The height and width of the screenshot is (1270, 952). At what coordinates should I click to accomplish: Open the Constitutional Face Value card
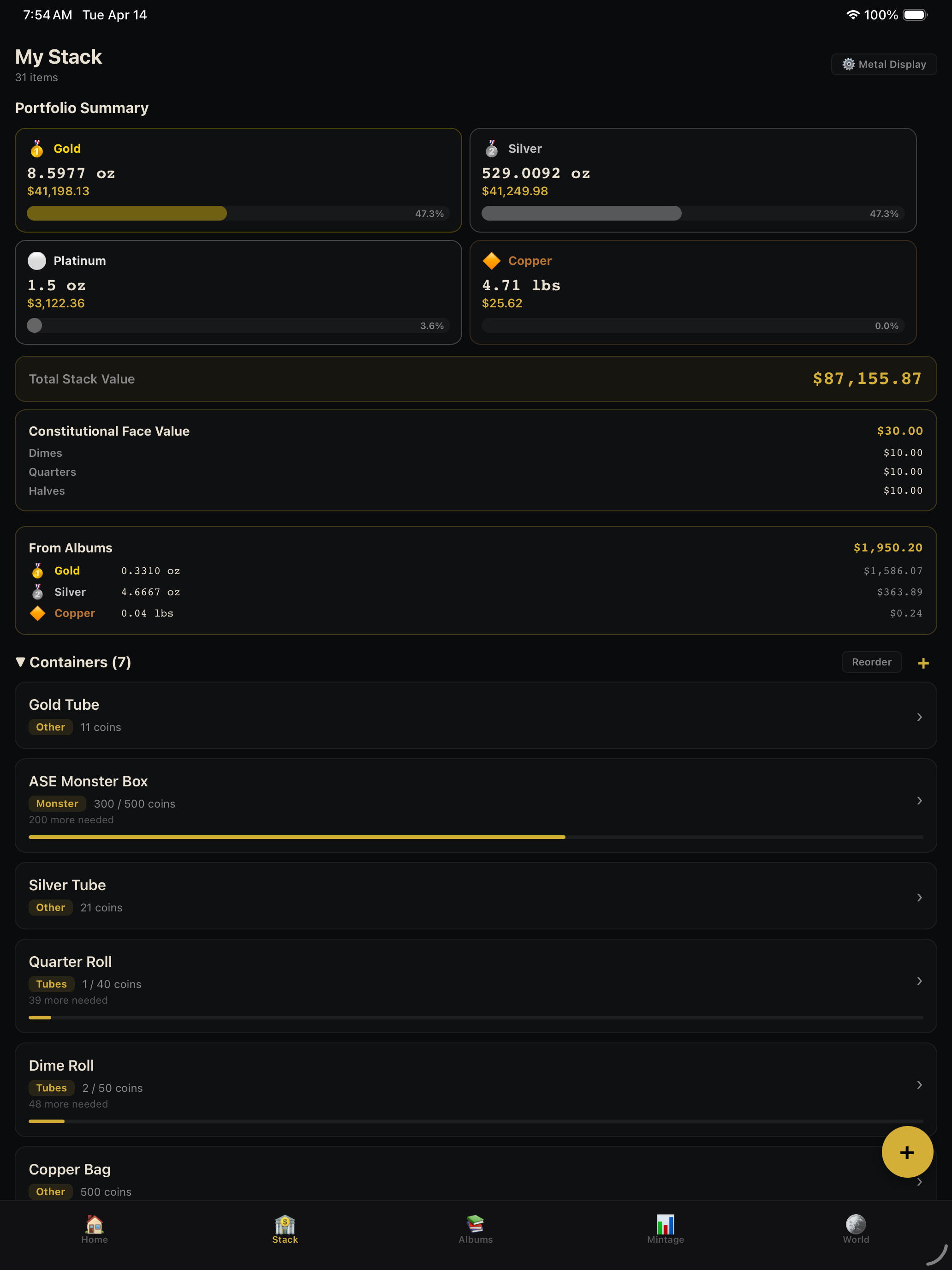click(476, 461)
